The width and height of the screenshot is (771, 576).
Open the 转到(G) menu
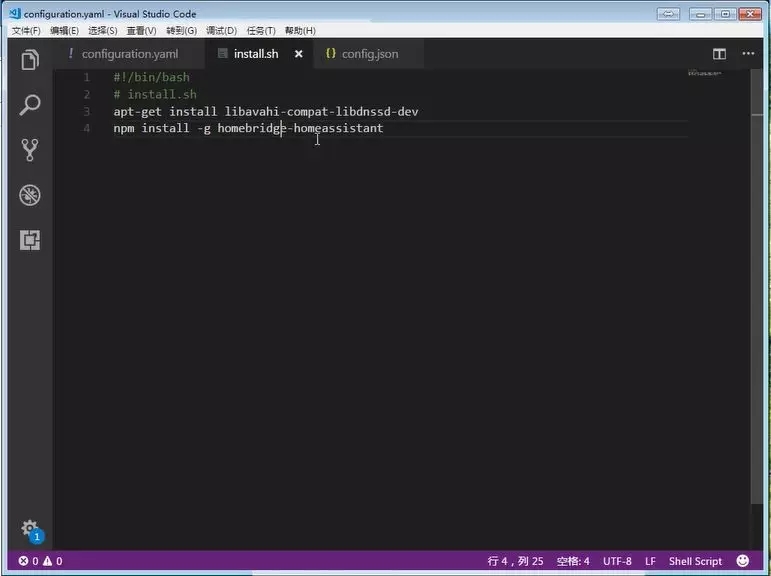point(181,31)
